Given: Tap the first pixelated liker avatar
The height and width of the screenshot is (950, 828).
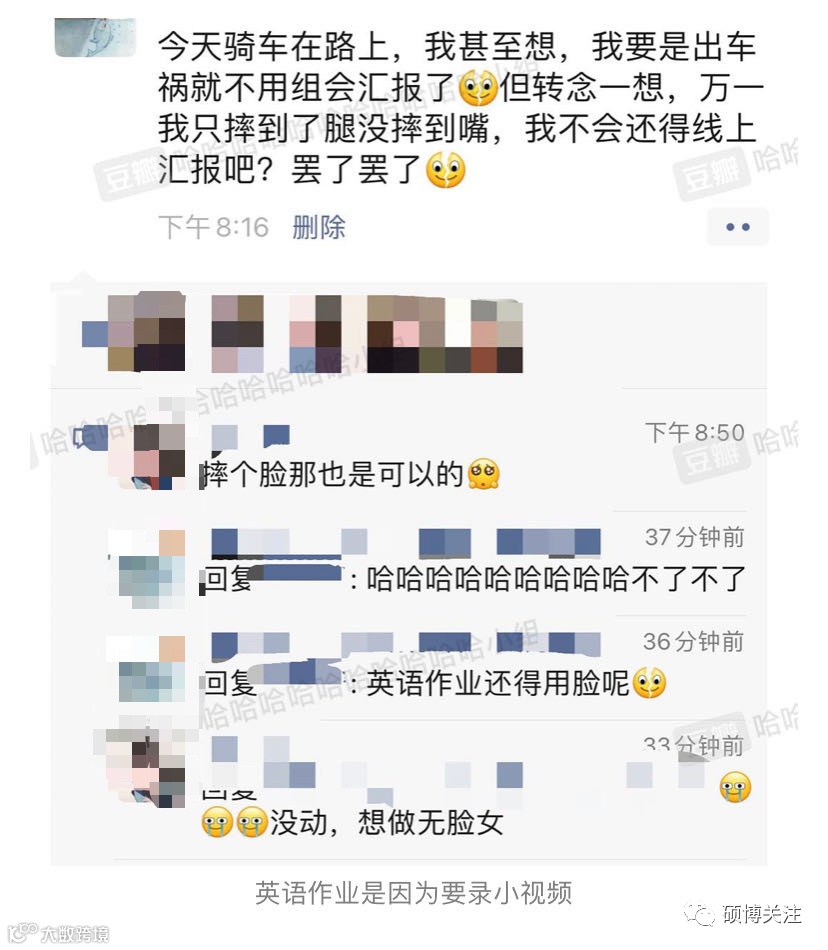Looking at the screenshot, I should (x=147, y=332).
